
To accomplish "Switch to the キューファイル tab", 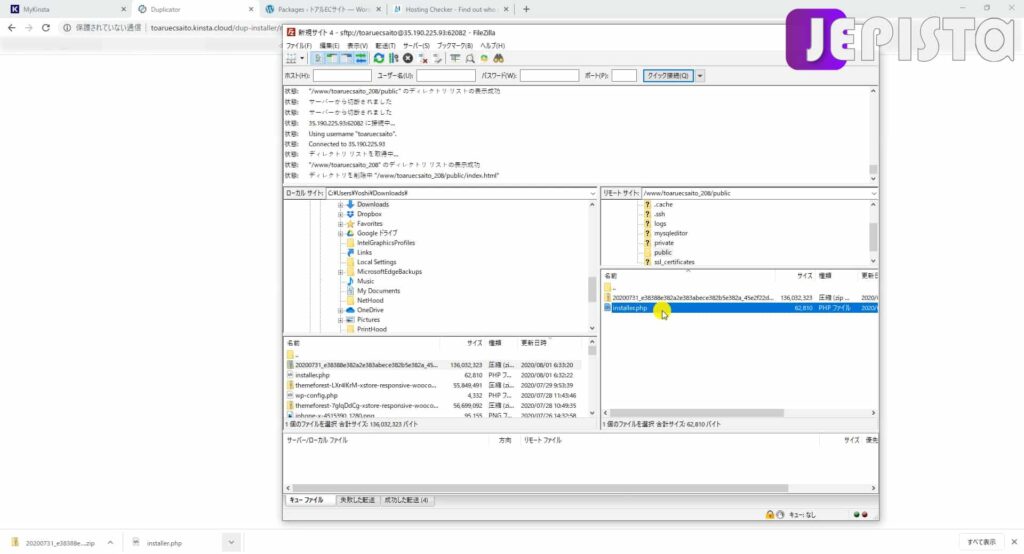I will pyautogui.click(x=307, y=500).
